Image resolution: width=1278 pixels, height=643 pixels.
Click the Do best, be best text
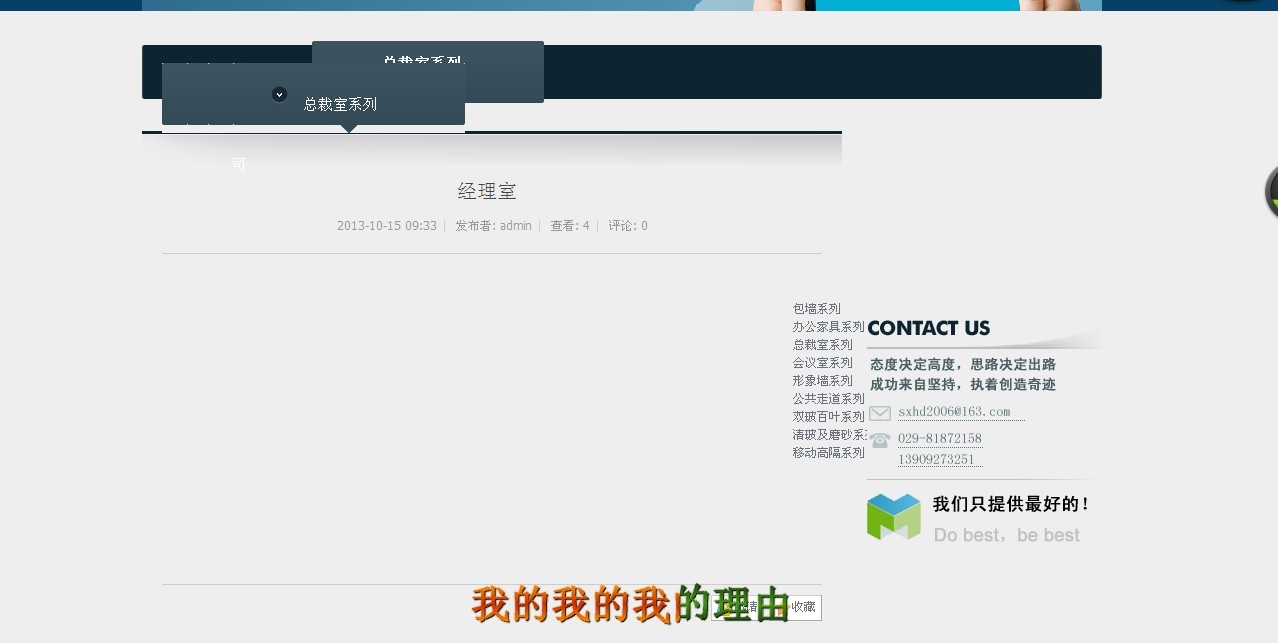coord(1007,536)
